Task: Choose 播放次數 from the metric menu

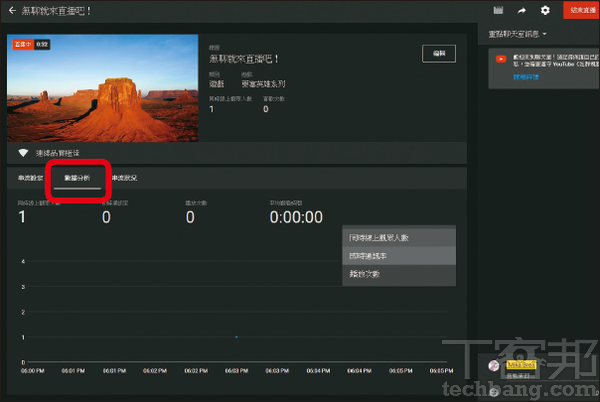Action: coord(364,273)
